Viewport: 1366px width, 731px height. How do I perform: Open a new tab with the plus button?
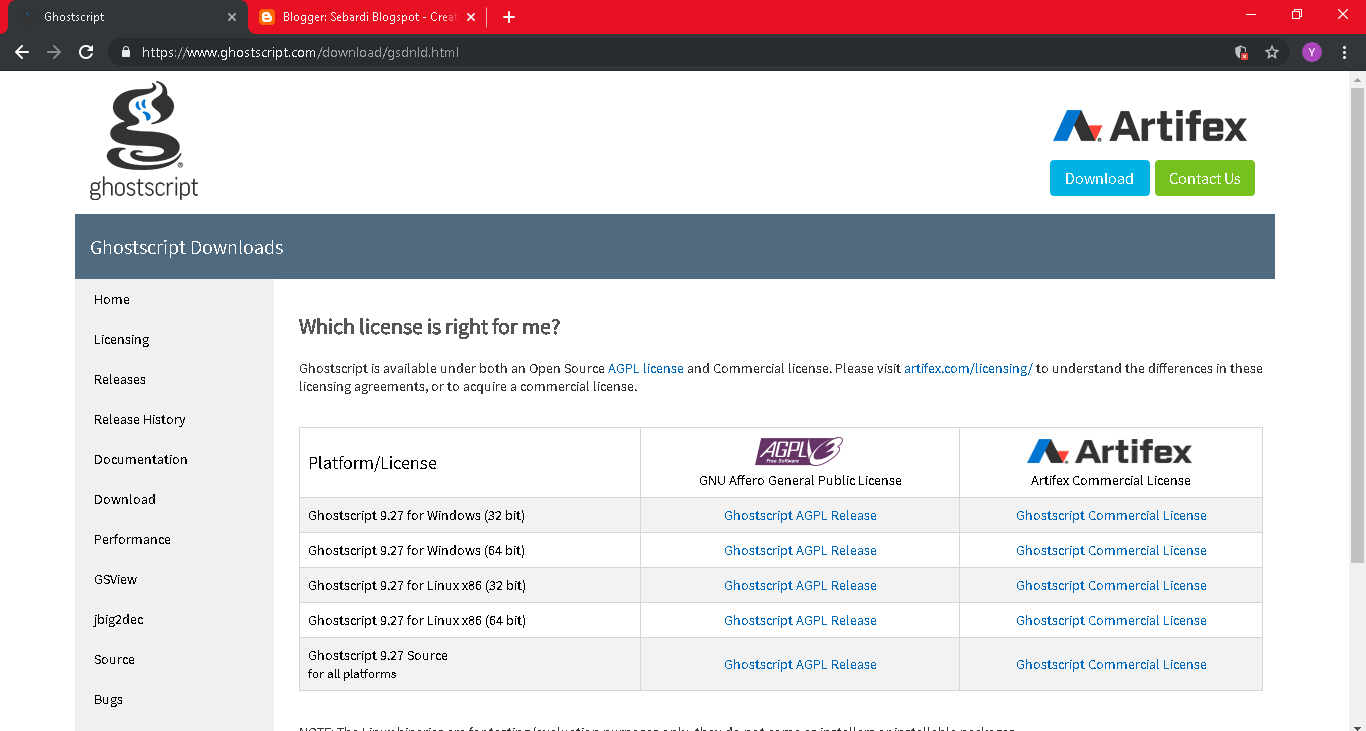click(509, 17)
